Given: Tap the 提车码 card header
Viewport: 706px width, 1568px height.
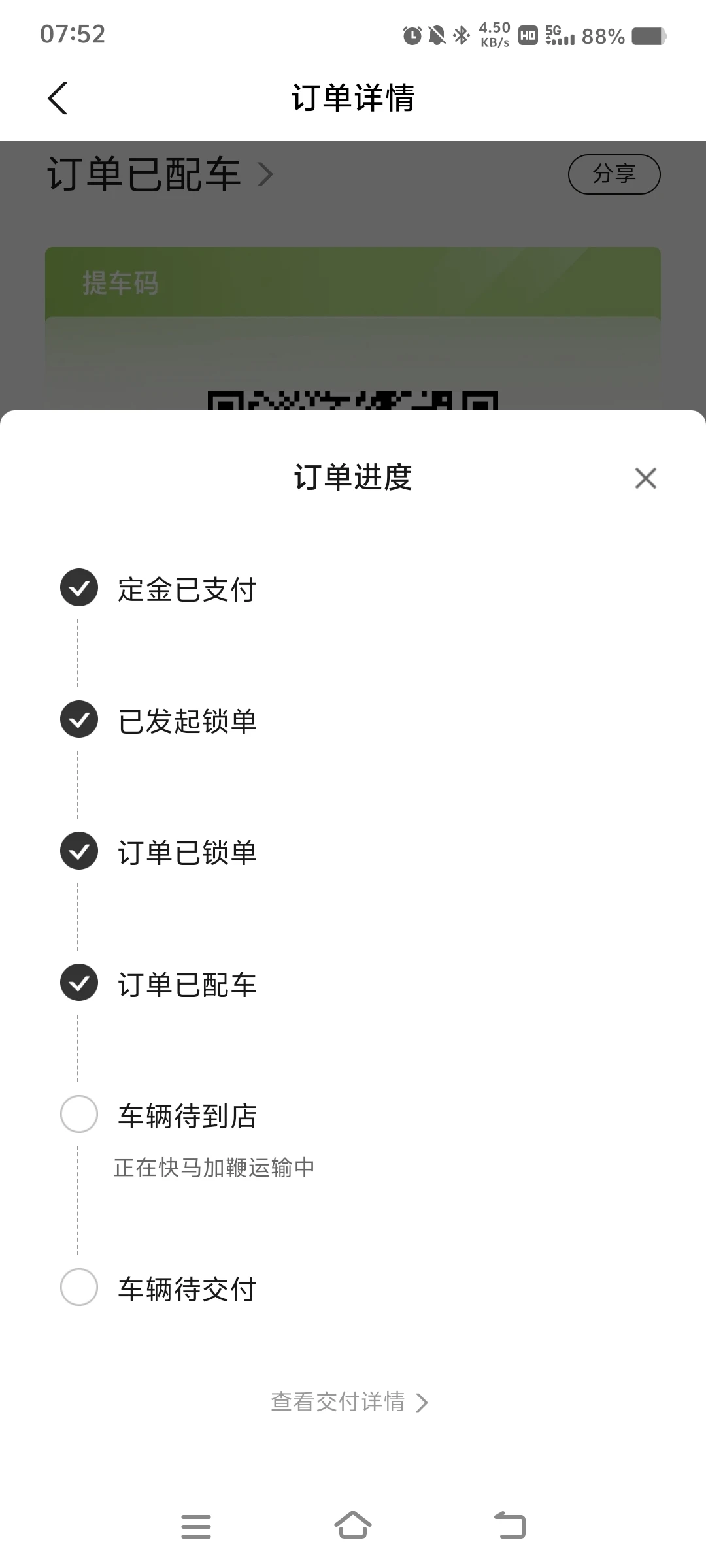Looking at the screenshot, I should tap(353, 283).
